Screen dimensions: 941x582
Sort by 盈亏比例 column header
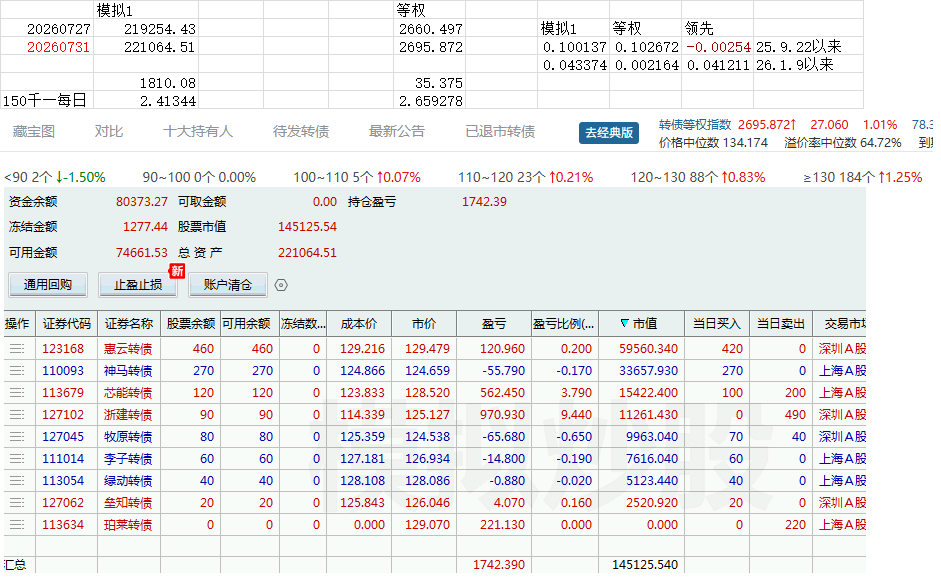point(564,324)
